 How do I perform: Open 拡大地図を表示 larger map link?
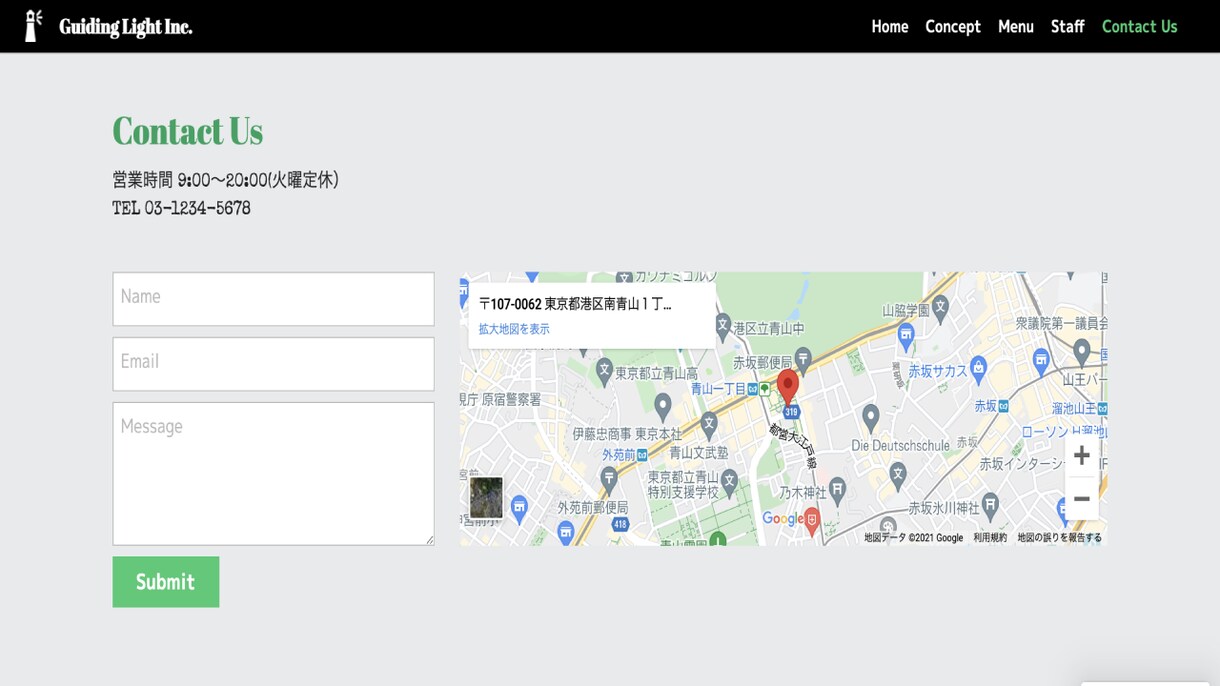click(514, 329)
